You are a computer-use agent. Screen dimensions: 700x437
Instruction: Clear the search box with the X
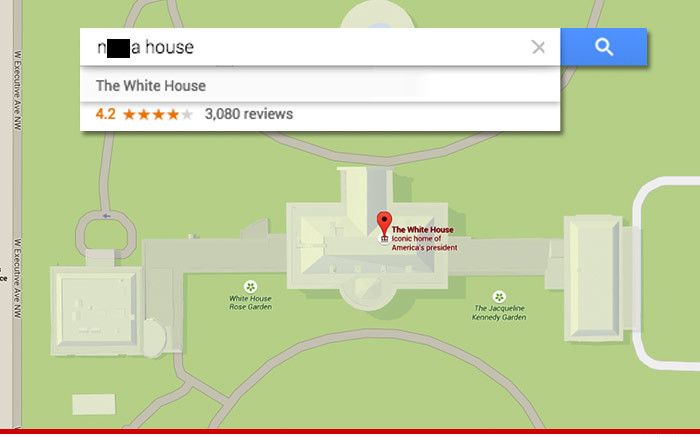[x=538, y=47]
